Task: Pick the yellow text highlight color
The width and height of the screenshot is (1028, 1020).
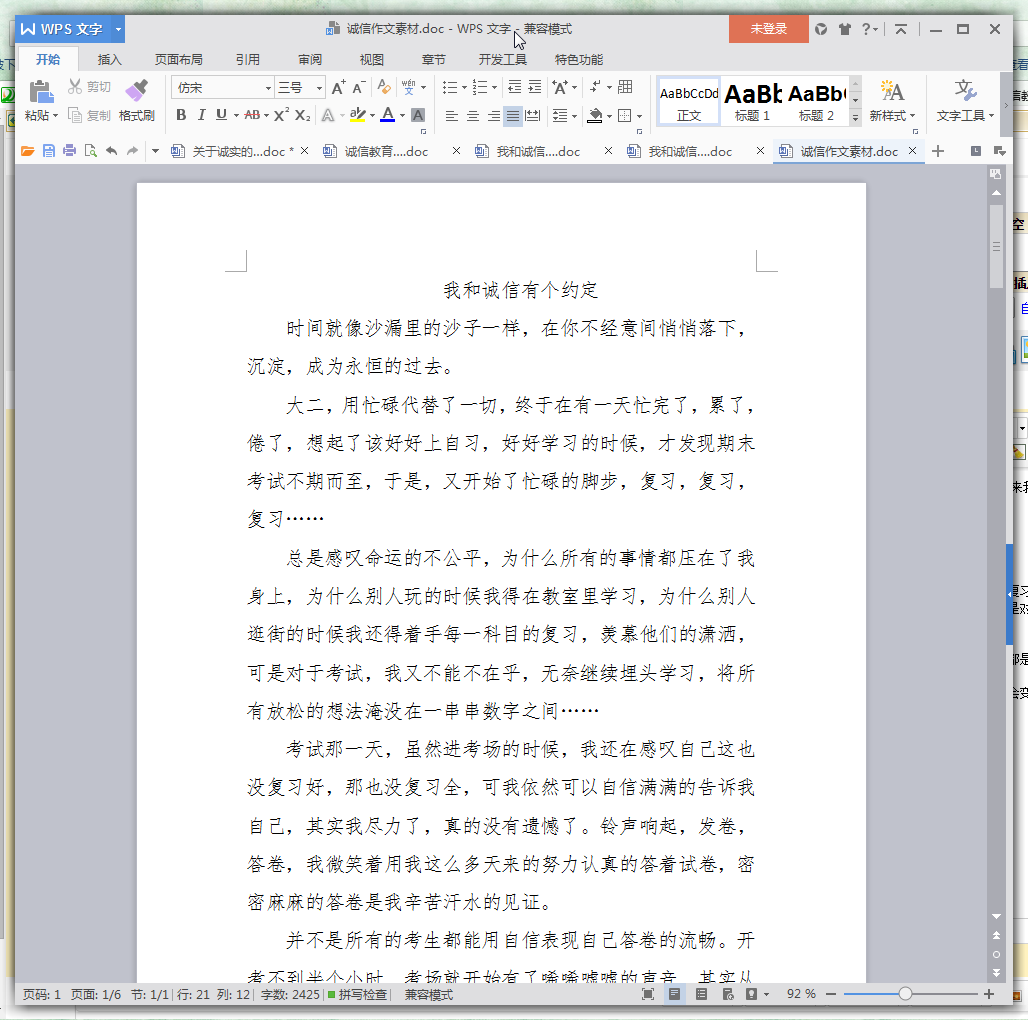Action: click(357, 115)
